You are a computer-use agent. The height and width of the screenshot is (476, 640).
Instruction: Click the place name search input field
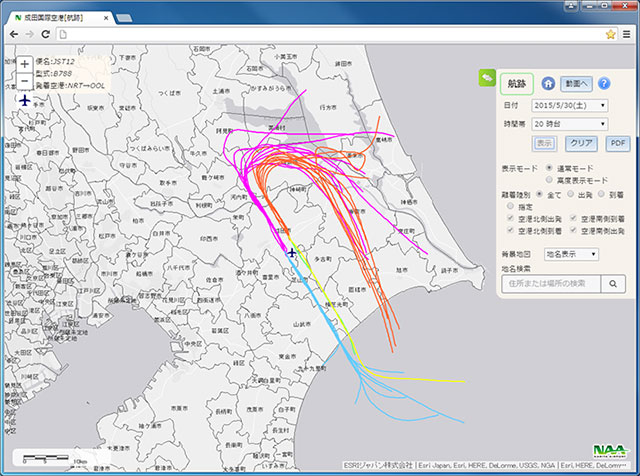[551, 284]
